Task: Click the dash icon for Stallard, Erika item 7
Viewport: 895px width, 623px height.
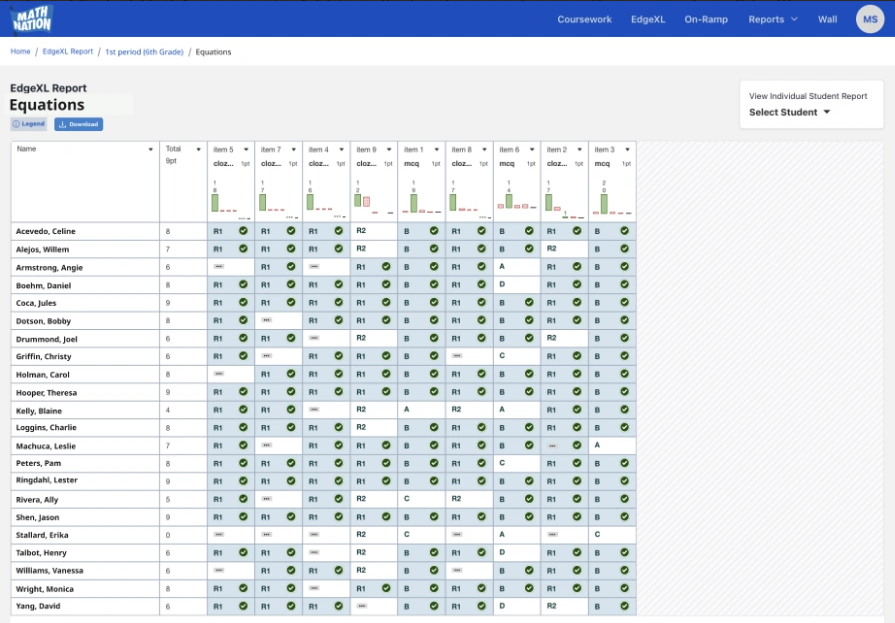Action: click(266, 535)
